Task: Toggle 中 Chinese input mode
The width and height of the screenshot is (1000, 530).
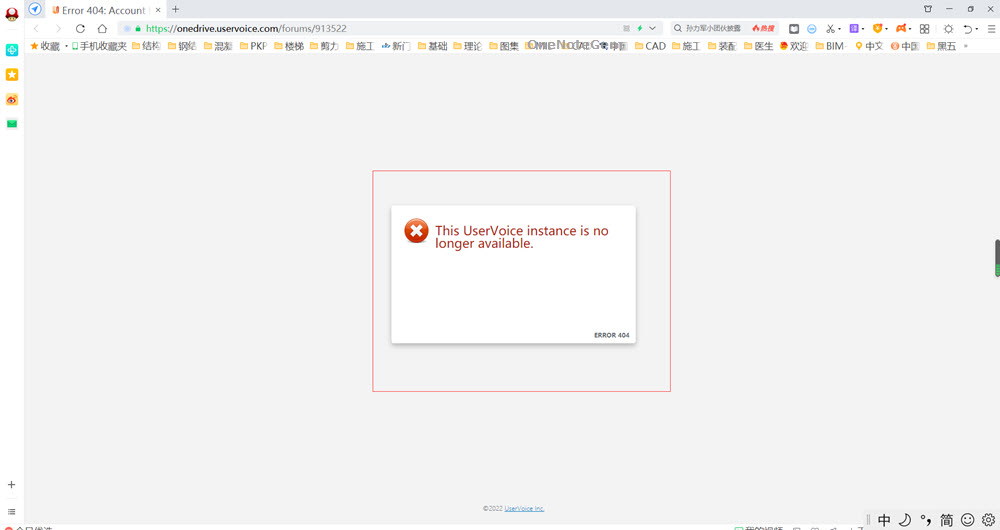Action: click(x=884, y=520)
